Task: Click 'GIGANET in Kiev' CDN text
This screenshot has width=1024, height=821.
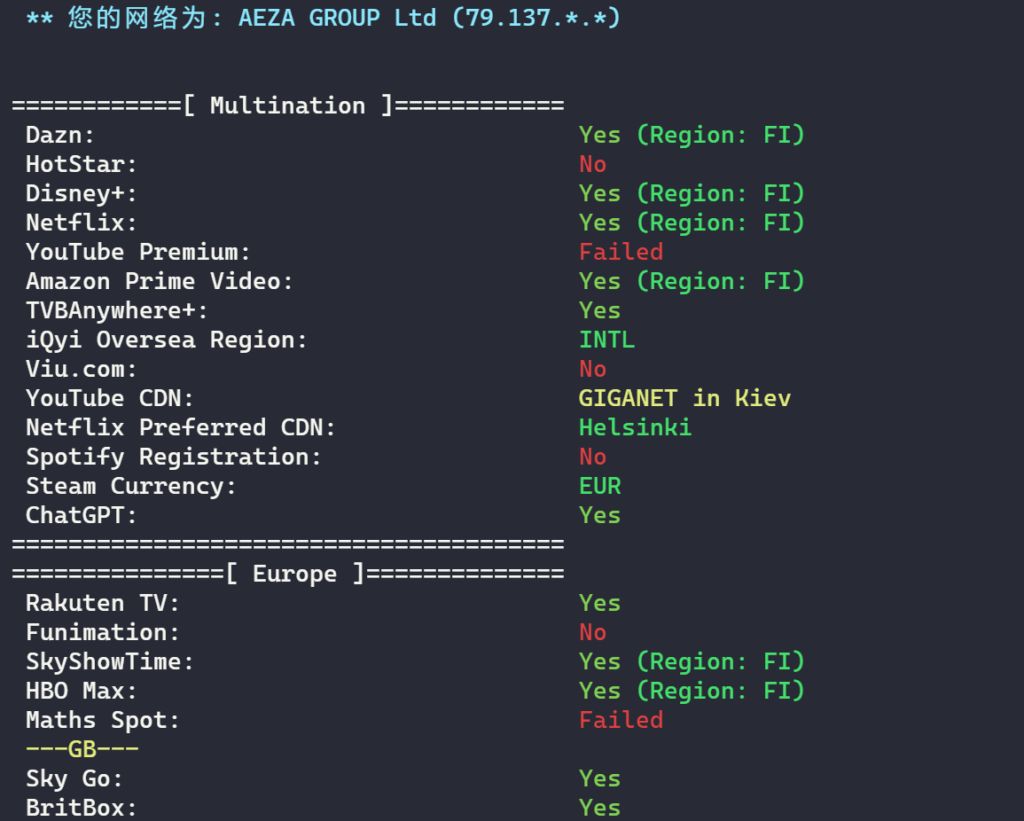Action: coord(684,398)
